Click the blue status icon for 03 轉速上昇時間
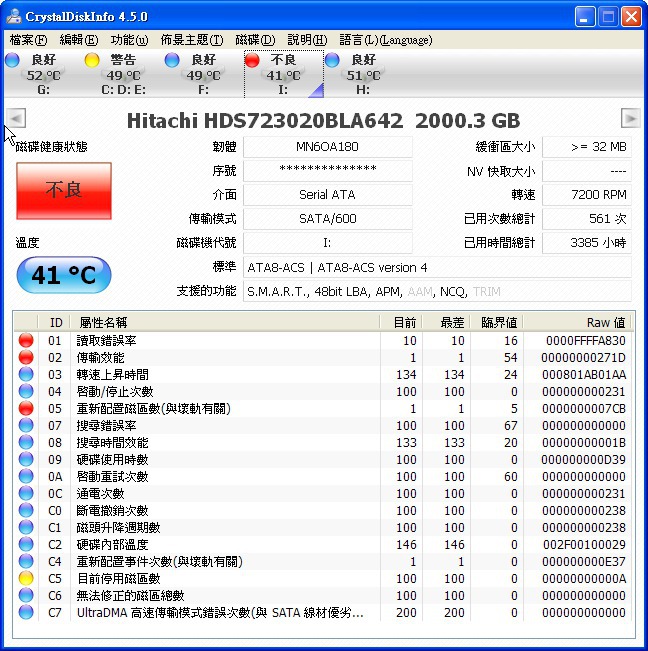648x651 pixels. point(26,374)
